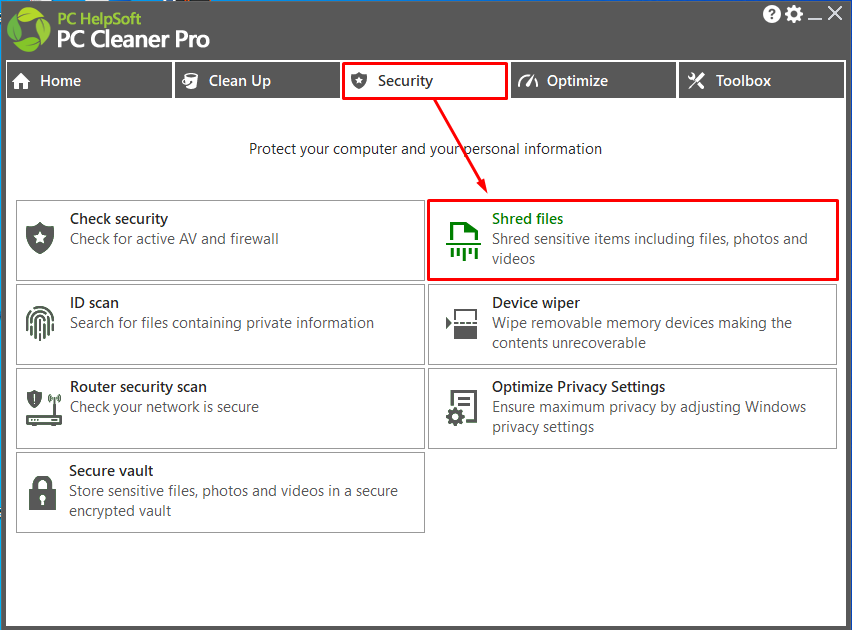Click the PC HelpSoft brand text
Screen dimensions: 852x630
click(99, 19)
